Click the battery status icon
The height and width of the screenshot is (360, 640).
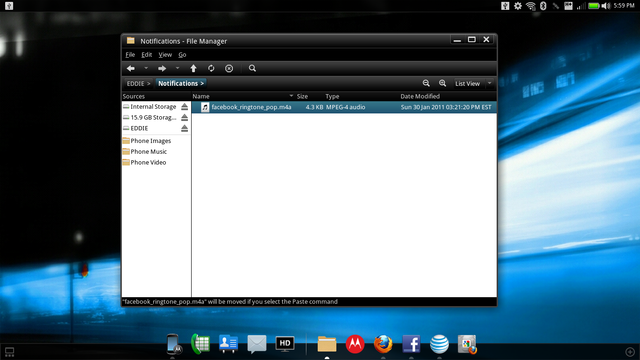click(594, 6)
